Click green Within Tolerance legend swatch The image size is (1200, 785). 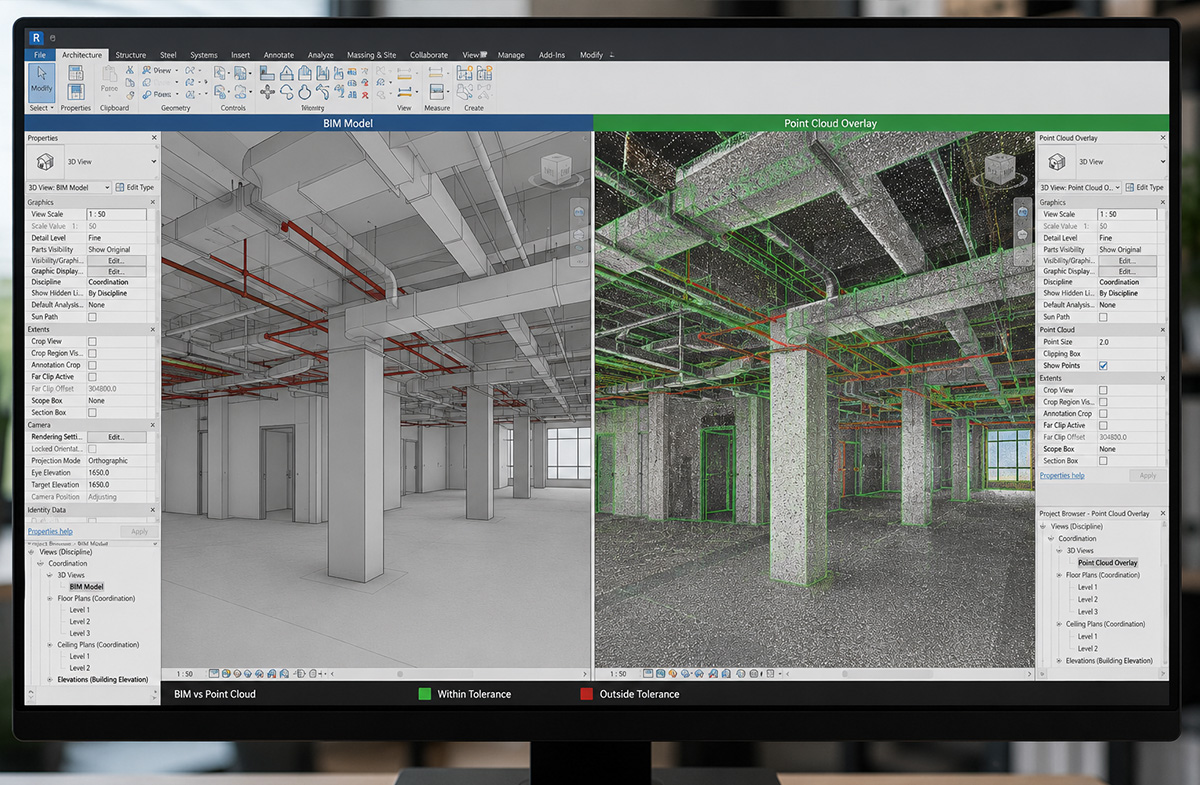point(425,693)
